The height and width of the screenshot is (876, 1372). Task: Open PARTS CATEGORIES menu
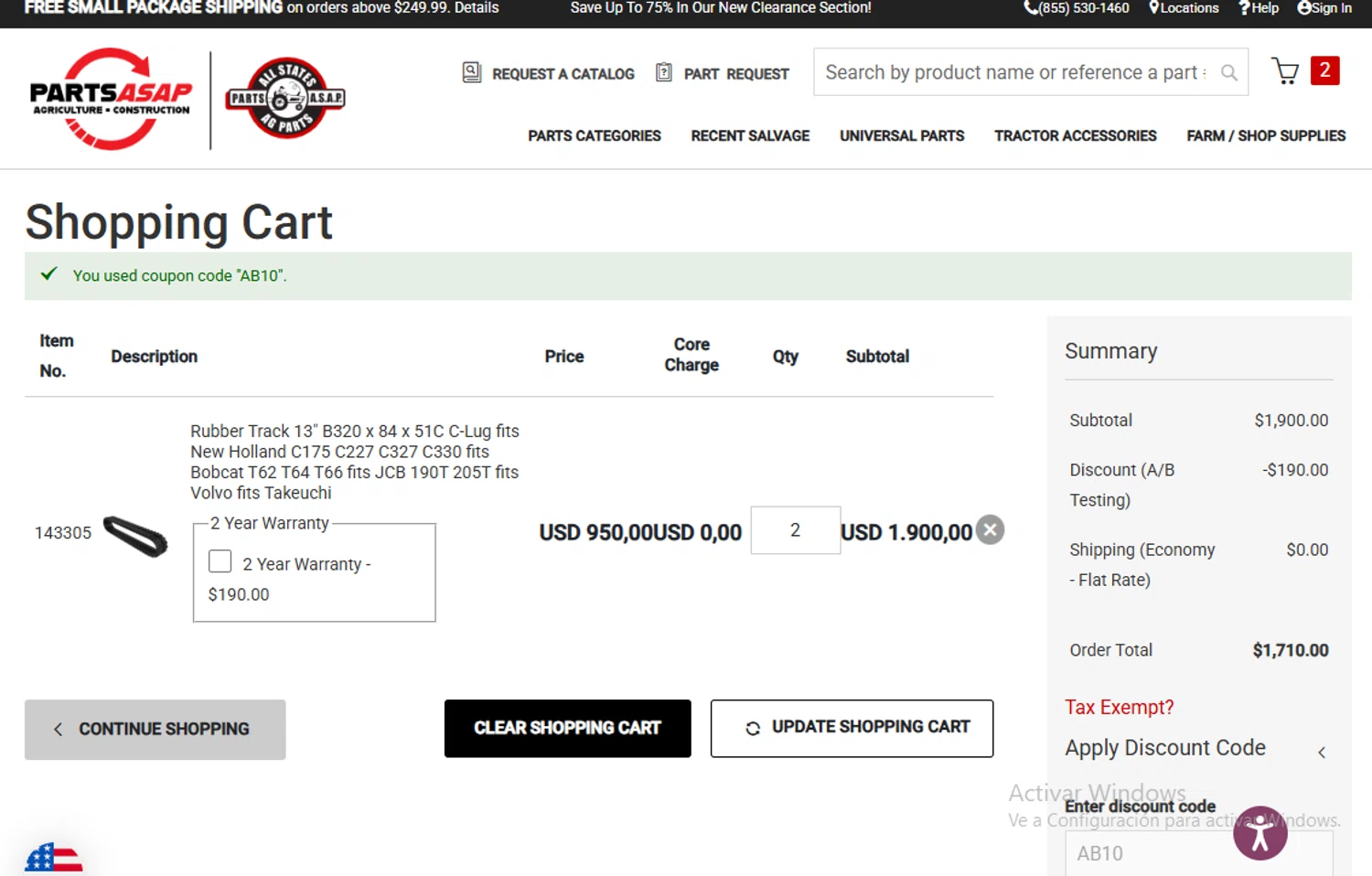pyautogui.click(x=595, y=136)
